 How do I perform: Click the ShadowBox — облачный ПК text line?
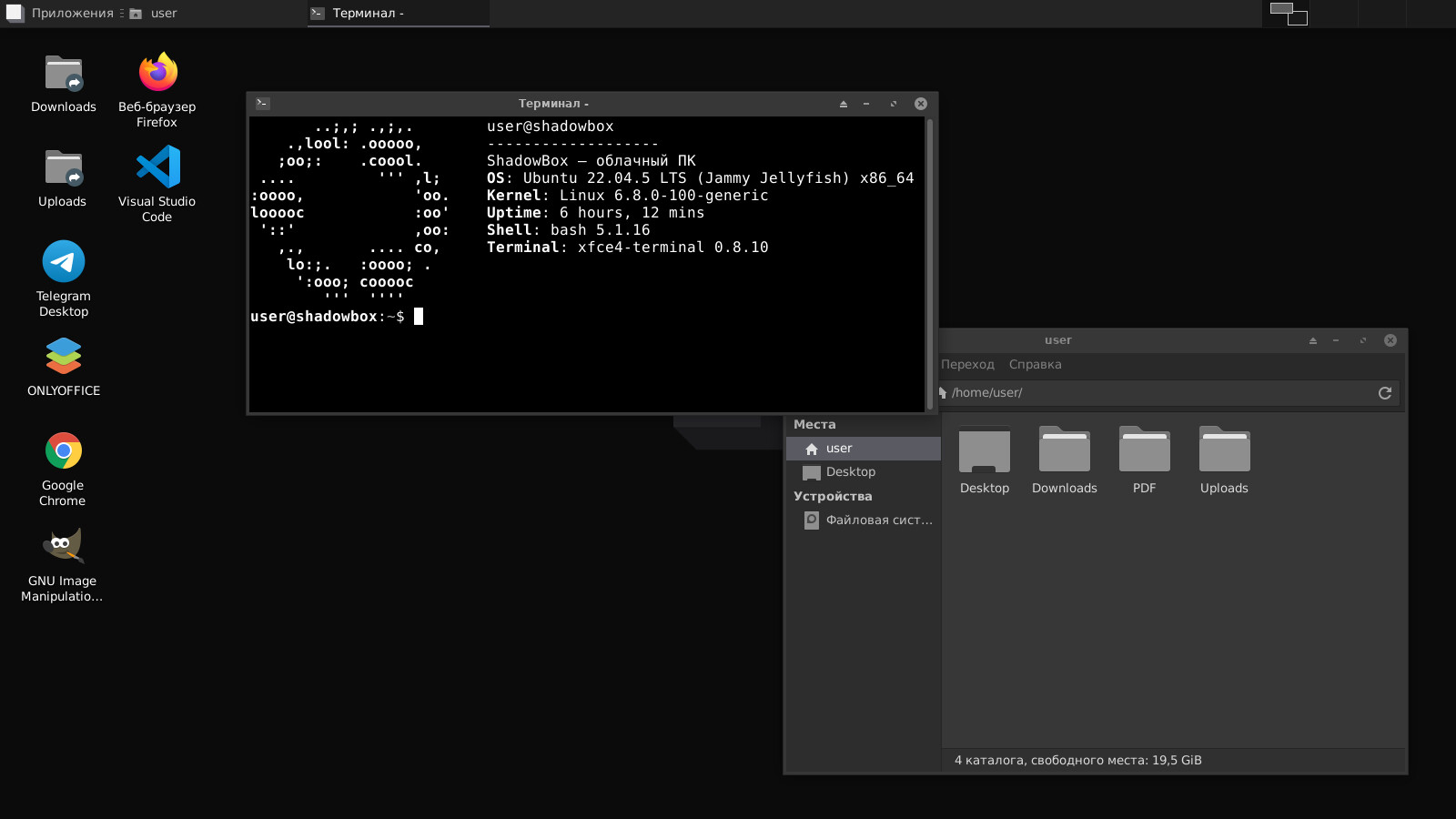pos(591,161)
